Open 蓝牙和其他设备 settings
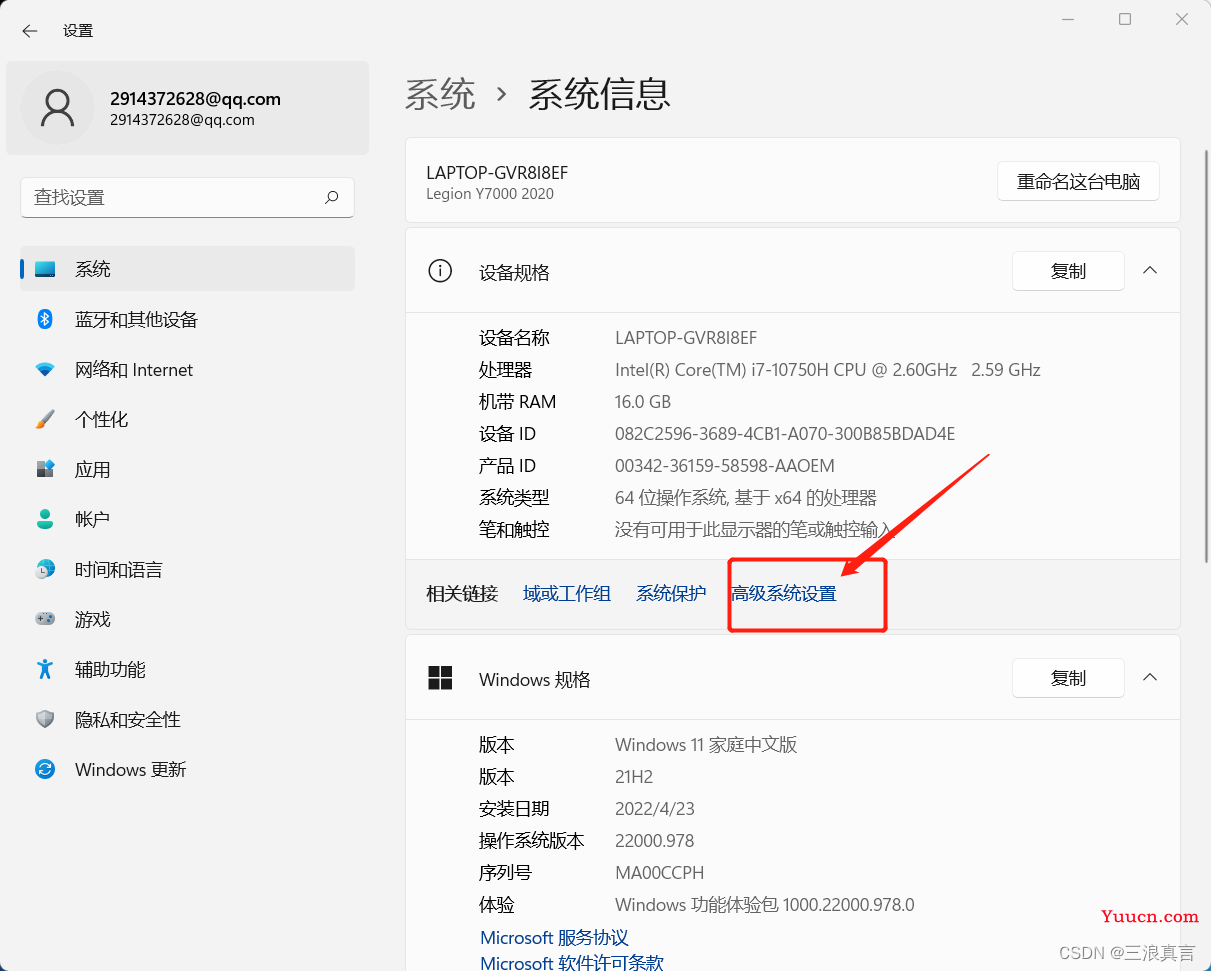This screenshot has height=971, width=1211. [188, 319]
